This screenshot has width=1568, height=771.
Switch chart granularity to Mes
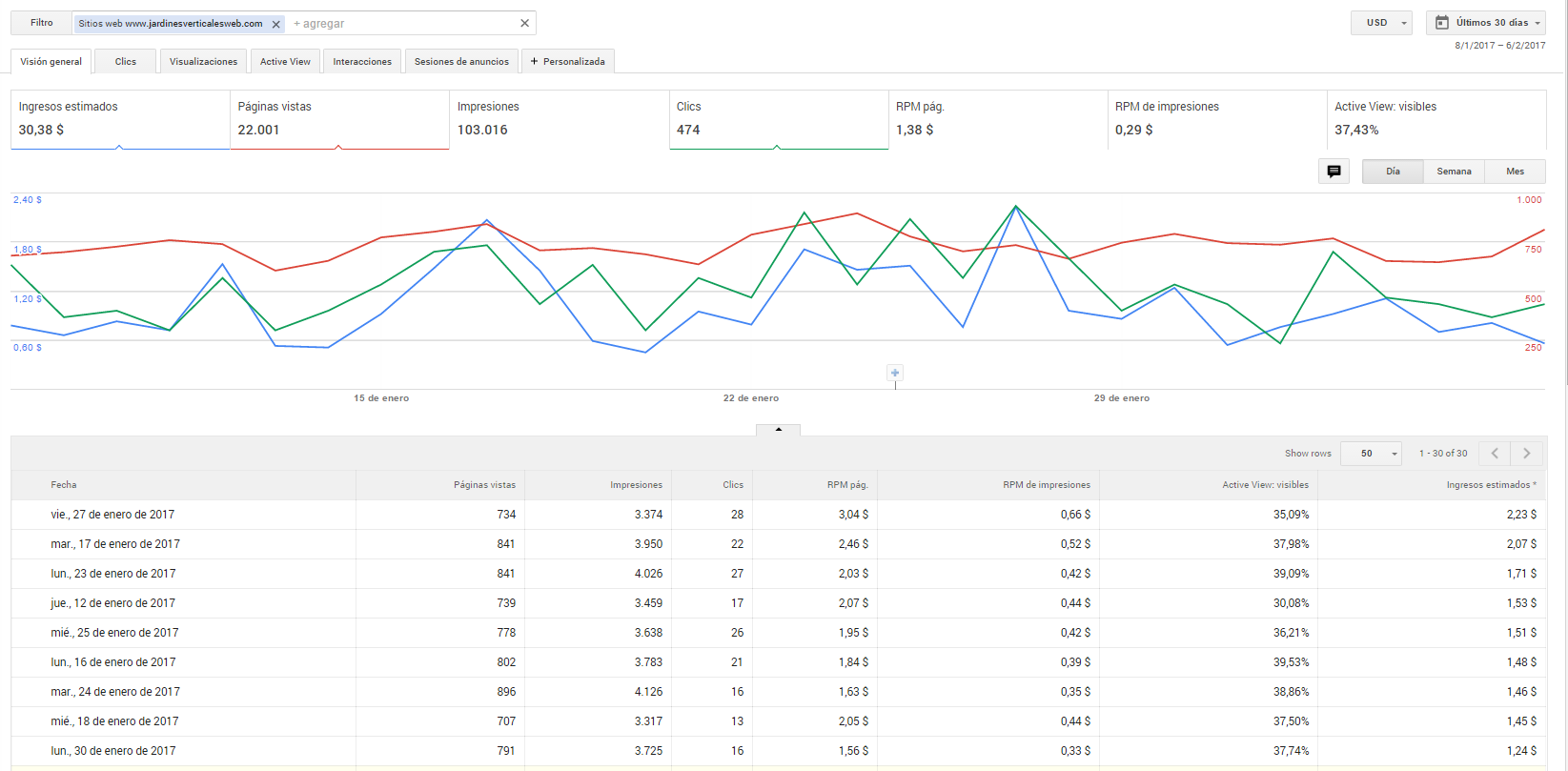1515,172
